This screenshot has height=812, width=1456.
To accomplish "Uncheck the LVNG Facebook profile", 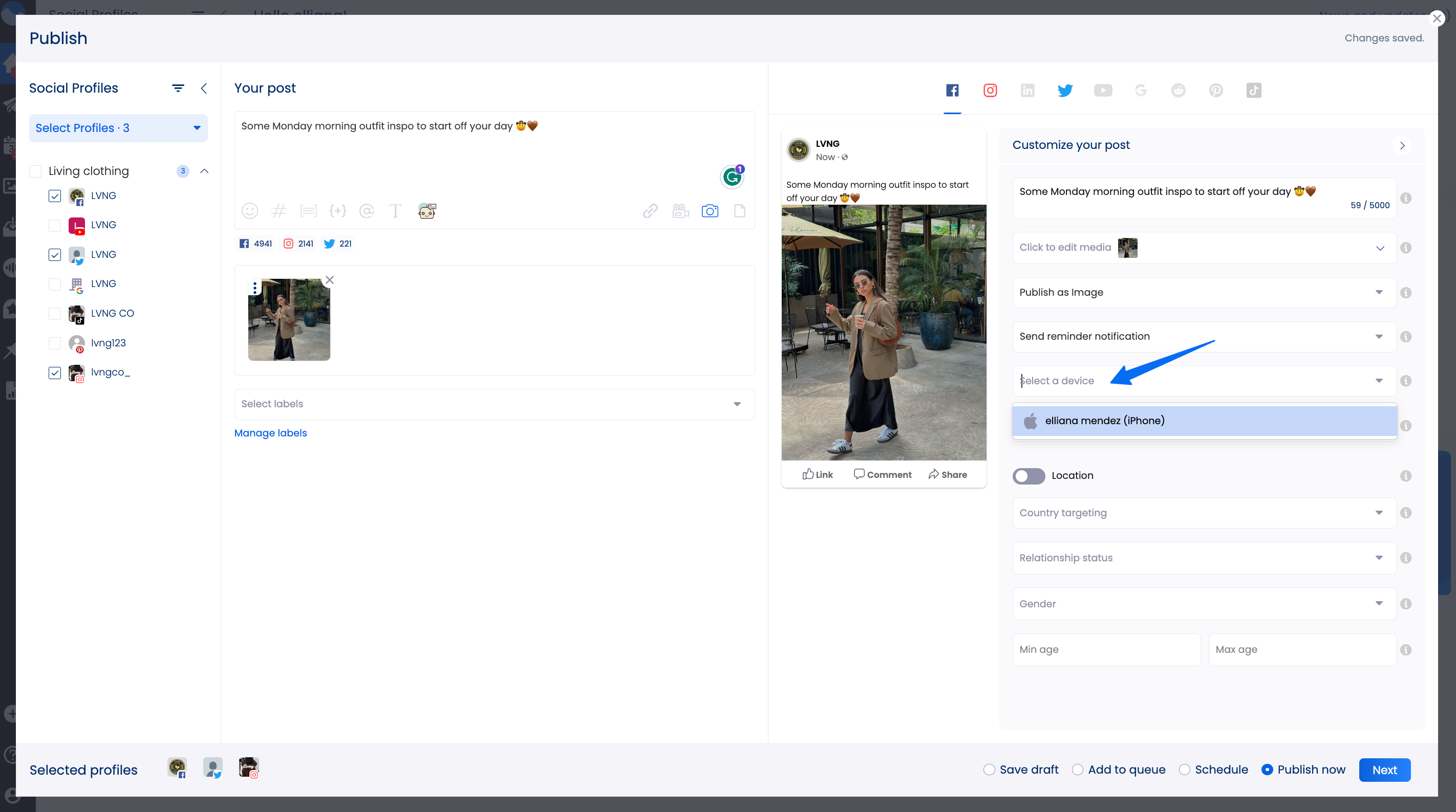I will pos(55,196).
